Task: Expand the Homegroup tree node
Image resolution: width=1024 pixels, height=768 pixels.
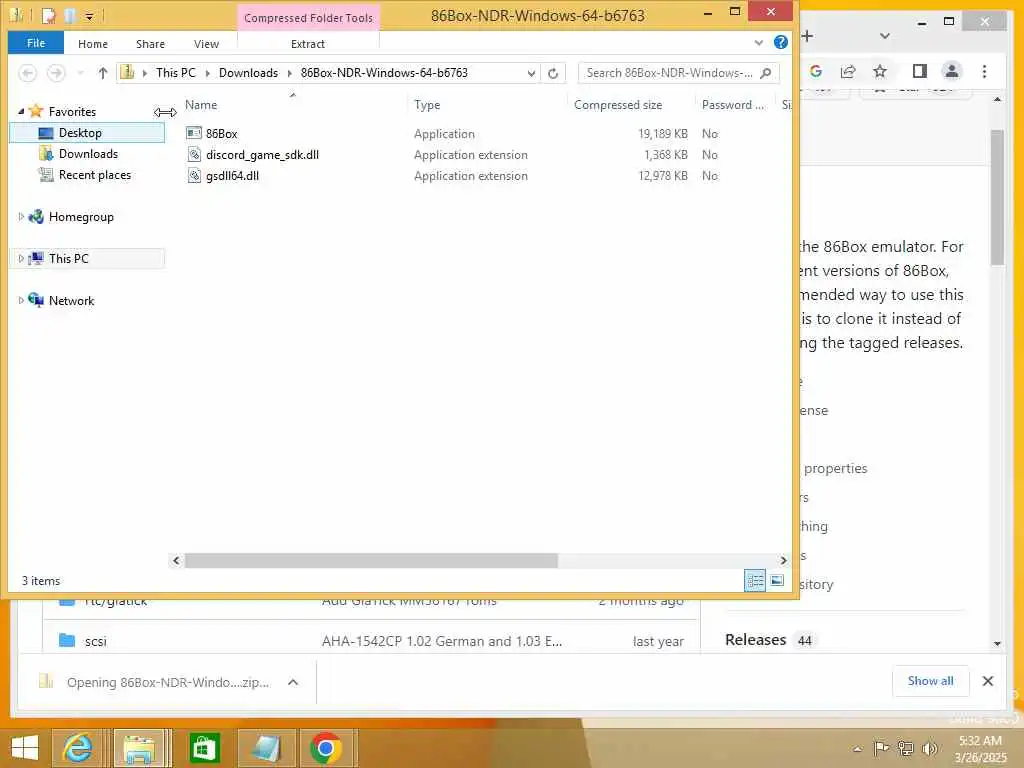Action: (x=21, y=216)
